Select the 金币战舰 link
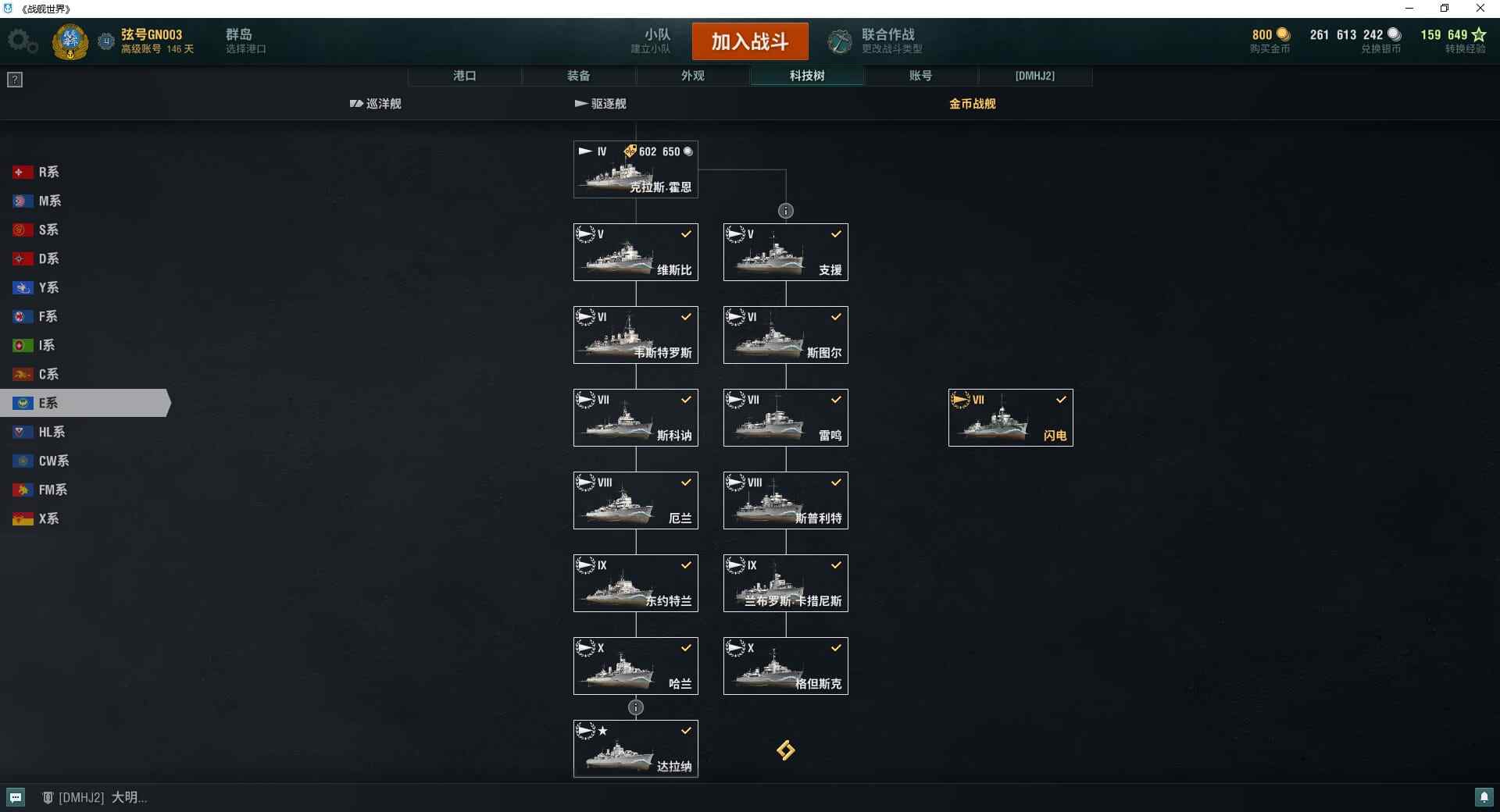 tap(972, 104)
